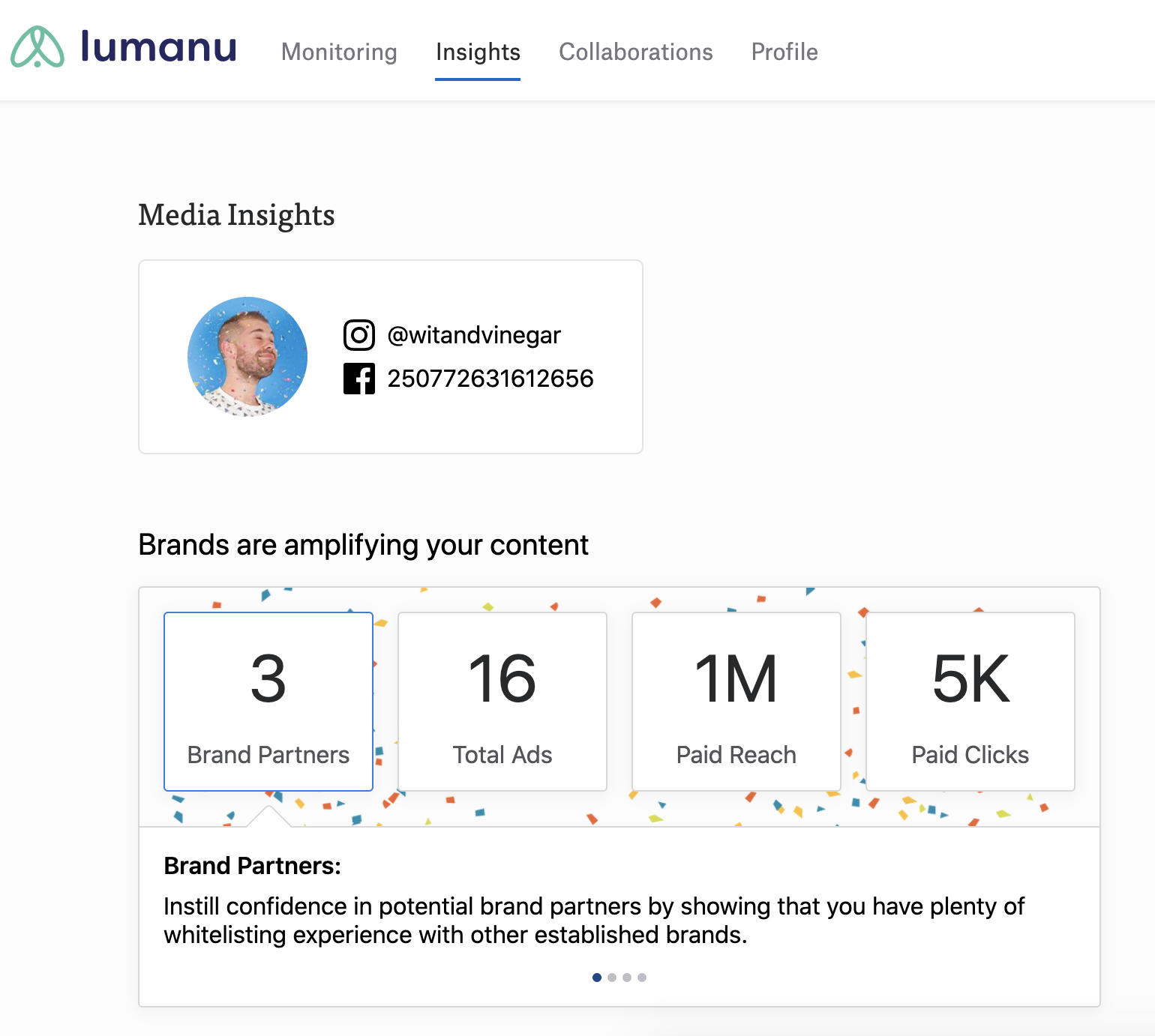Viewport: 1155px width, 1036px height.
Task: Click the Lumanu logo icon
Action: tap(37, 47)
